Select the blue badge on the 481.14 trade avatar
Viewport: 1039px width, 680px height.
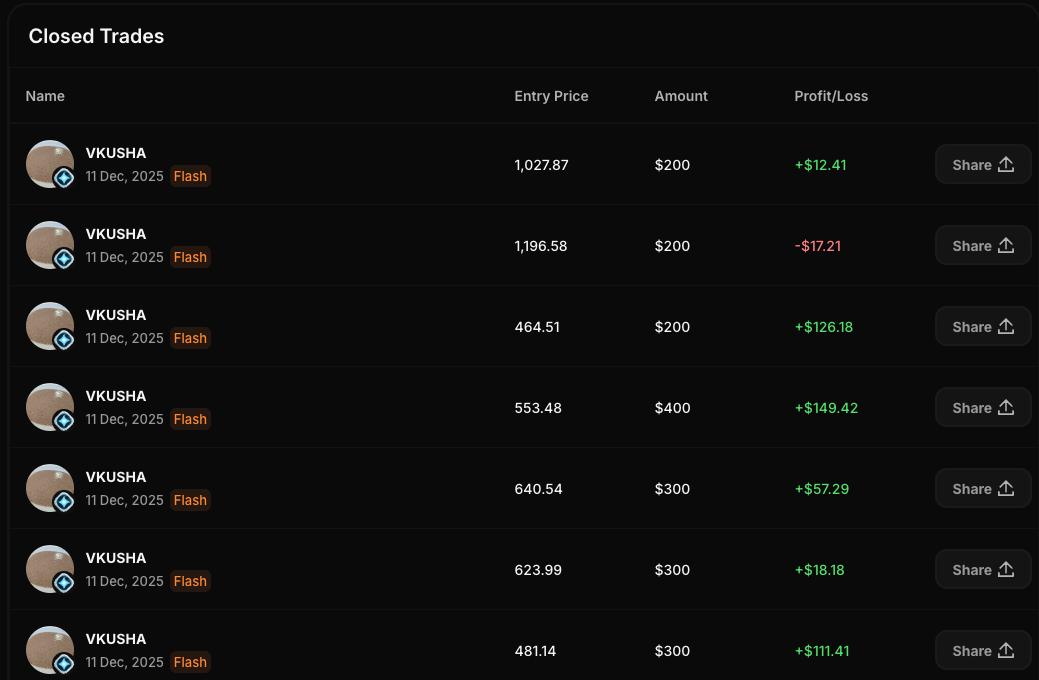[64, 663]
